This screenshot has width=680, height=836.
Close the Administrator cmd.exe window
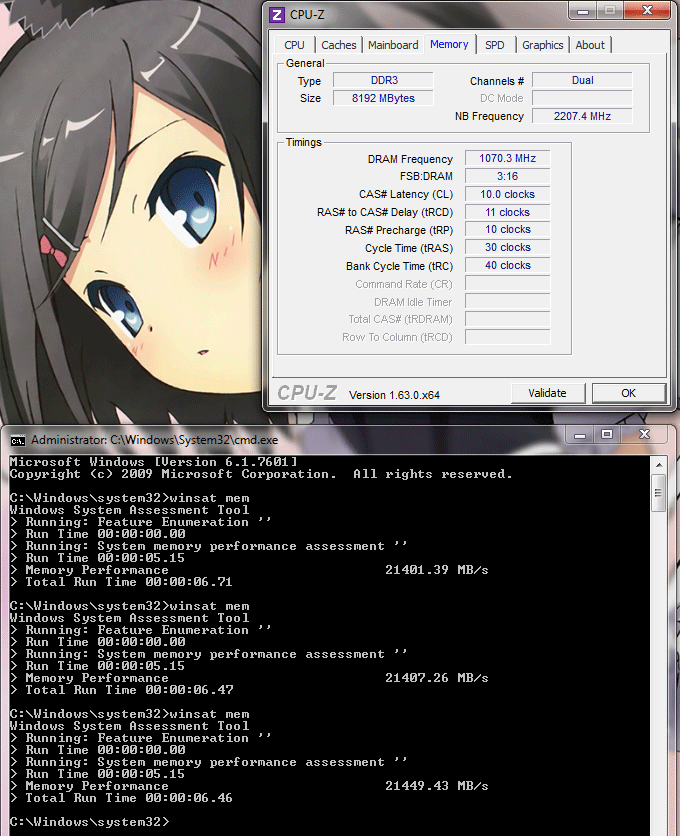click(644, 435)
